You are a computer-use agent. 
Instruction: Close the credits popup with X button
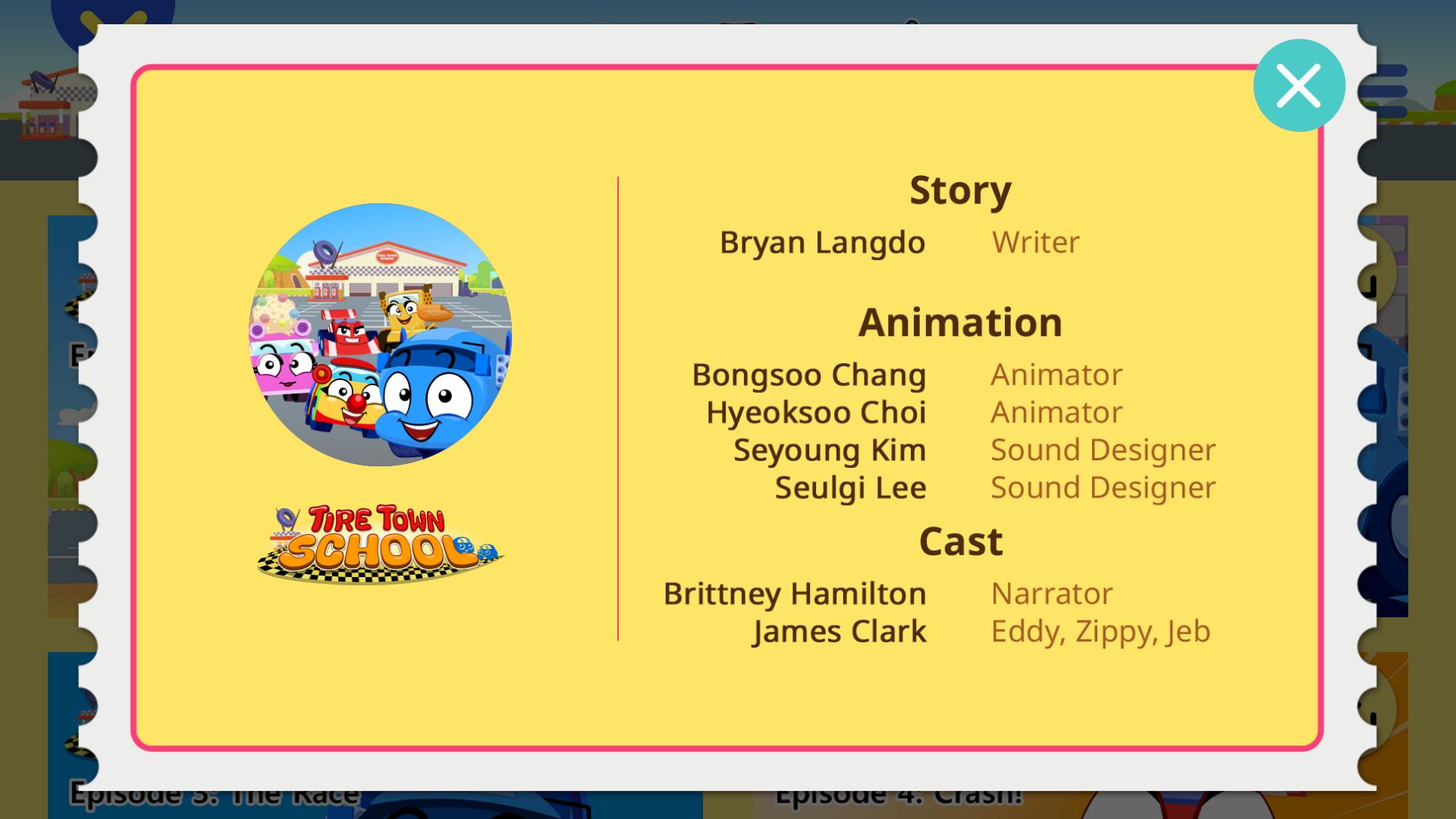[x=1299, y=85]
